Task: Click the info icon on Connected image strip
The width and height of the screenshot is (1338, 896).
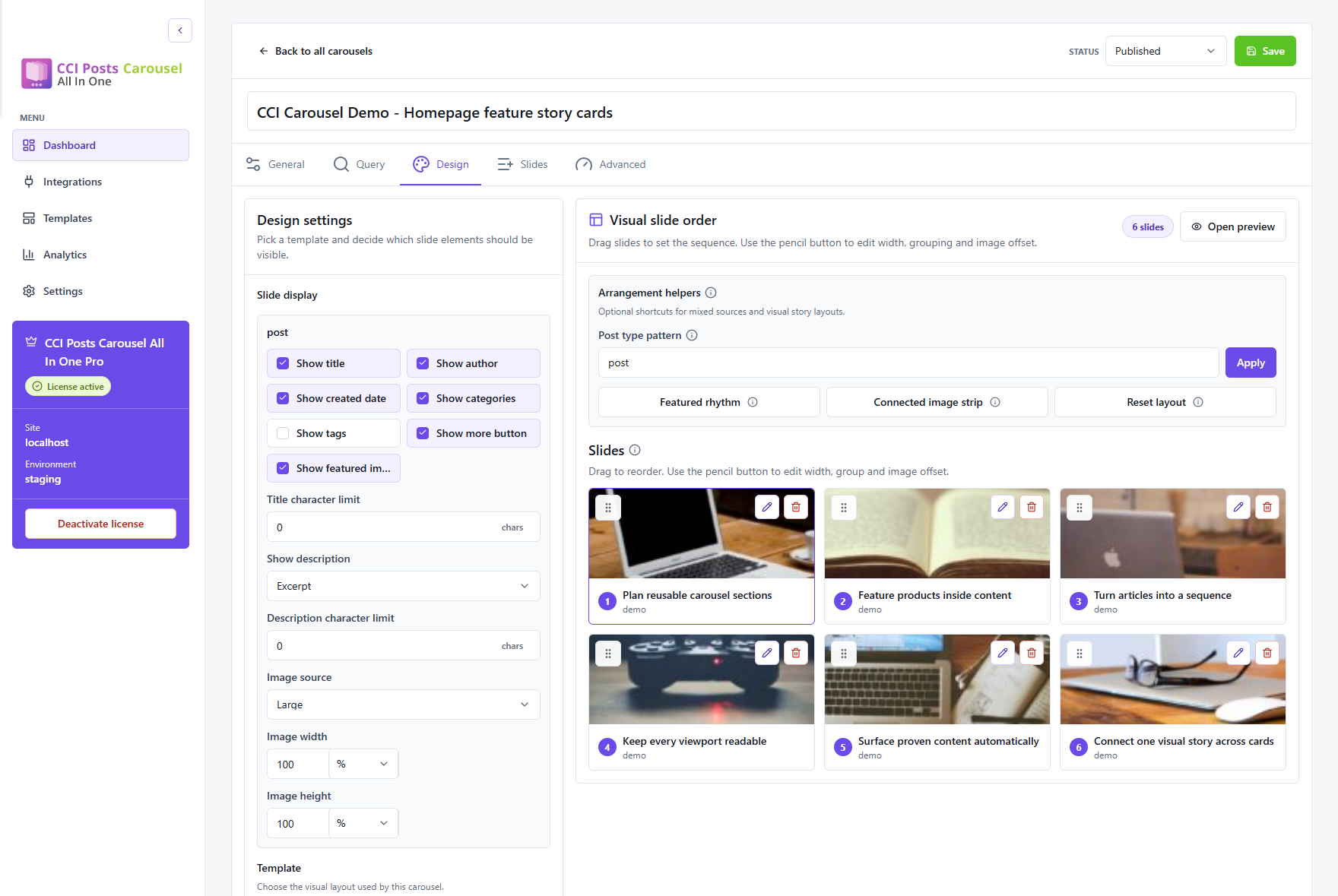Action: click(995, 402)
